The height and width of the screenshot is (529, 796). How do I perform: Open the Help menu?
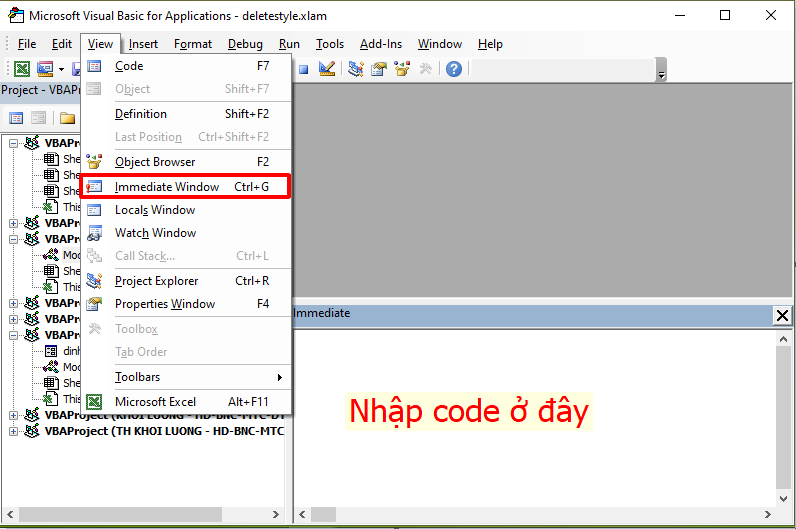490,44
